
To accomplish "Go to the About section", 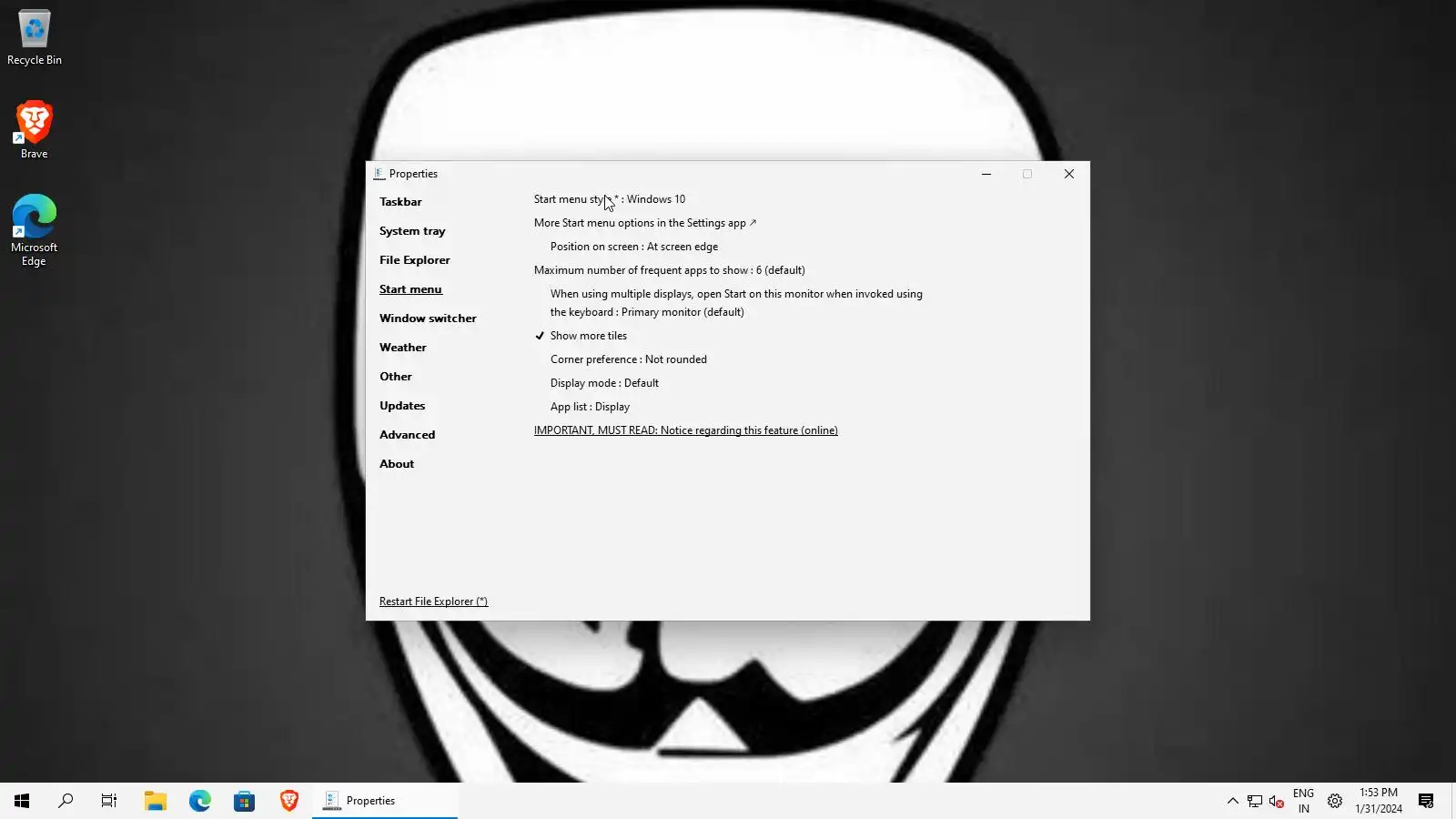I will pos(397,464).
